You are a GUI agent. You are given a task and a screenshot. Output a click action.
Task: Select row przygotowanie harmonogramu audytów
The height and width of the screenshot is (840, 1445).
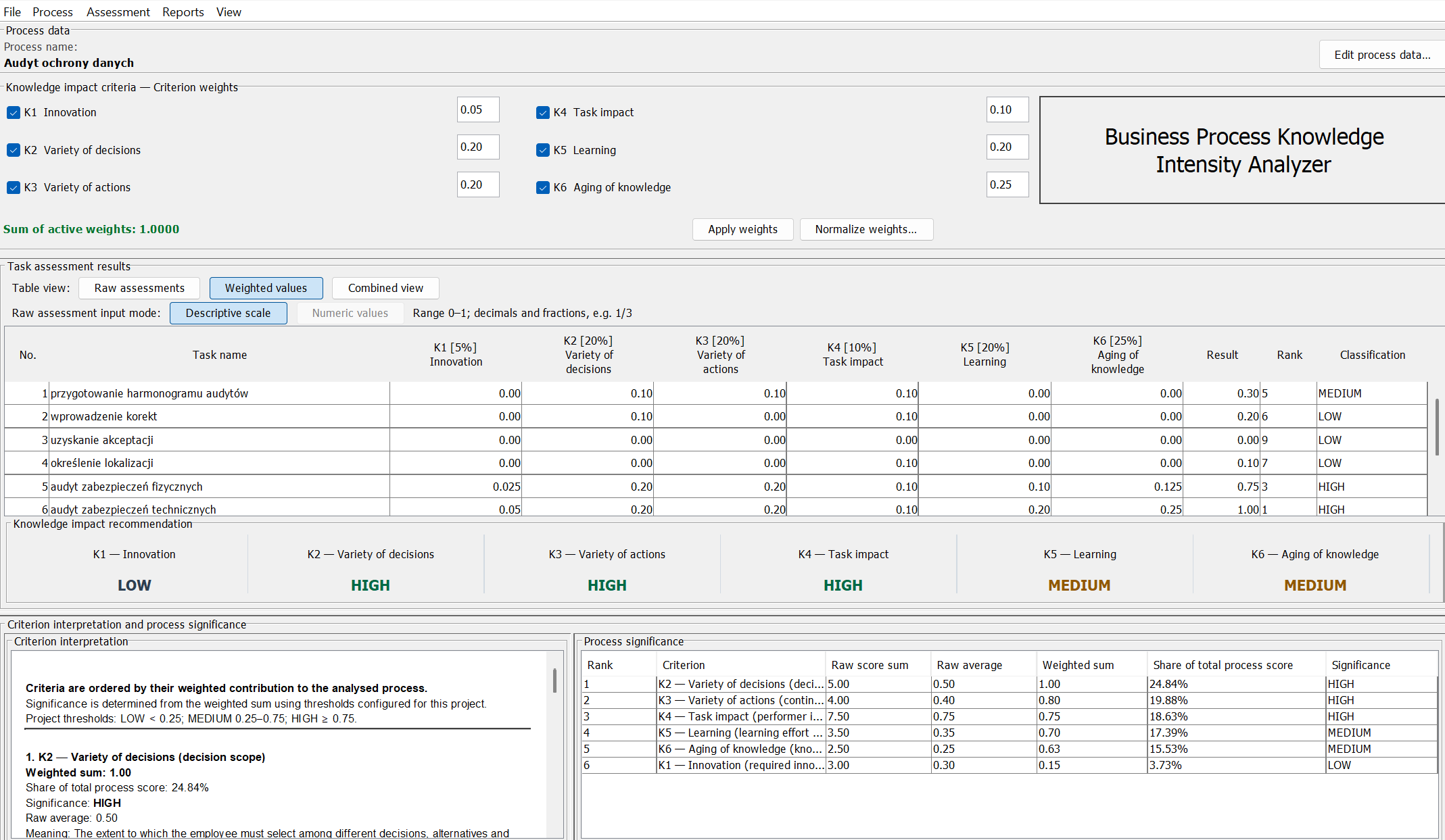[716, 393]
